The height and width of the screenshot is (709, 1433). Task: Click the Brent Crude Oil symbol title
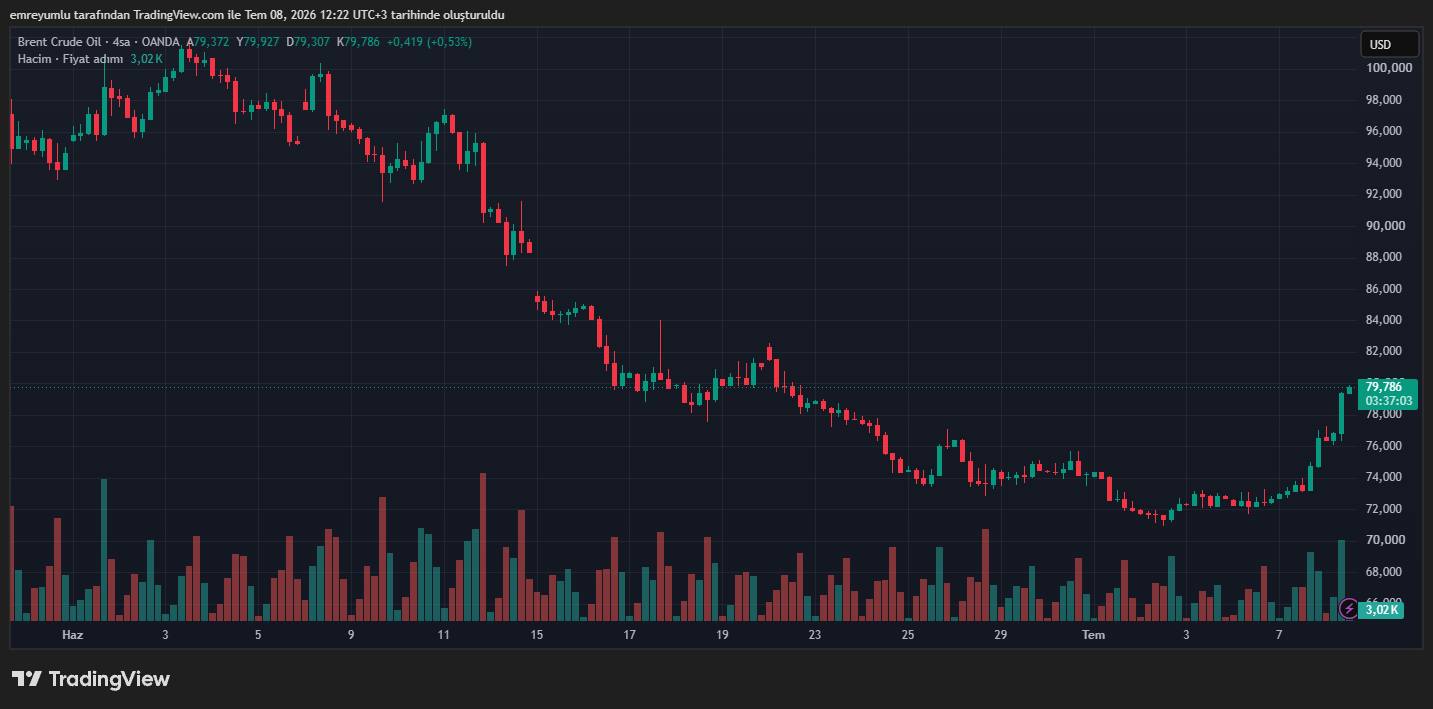60,42
